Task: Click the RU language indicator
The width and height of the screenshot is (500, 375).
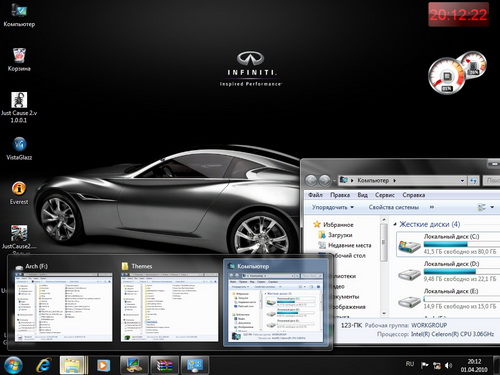Action: coord(410,364)
